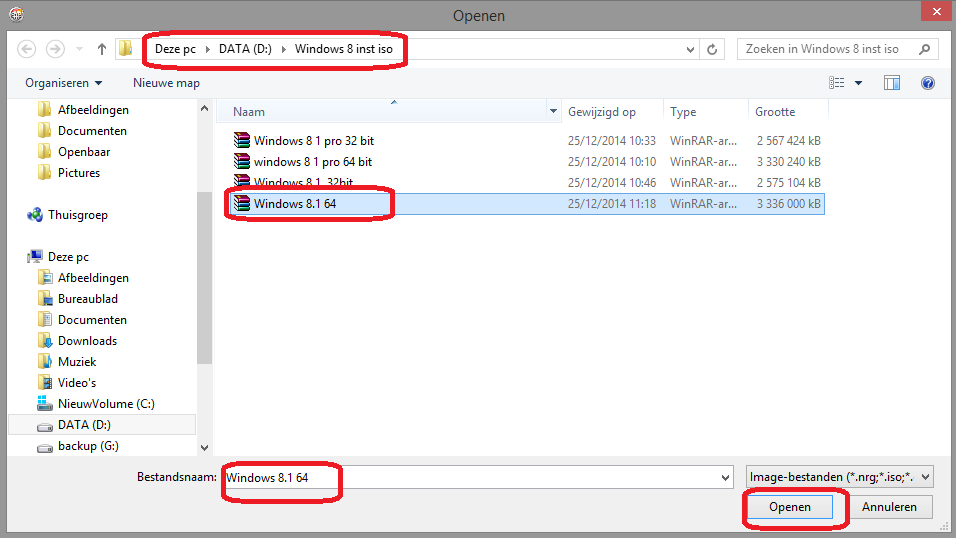Click WinRAR icon of 'Windows 8 1 pro 32 bit'
The image size is (956, 538).
241,140
